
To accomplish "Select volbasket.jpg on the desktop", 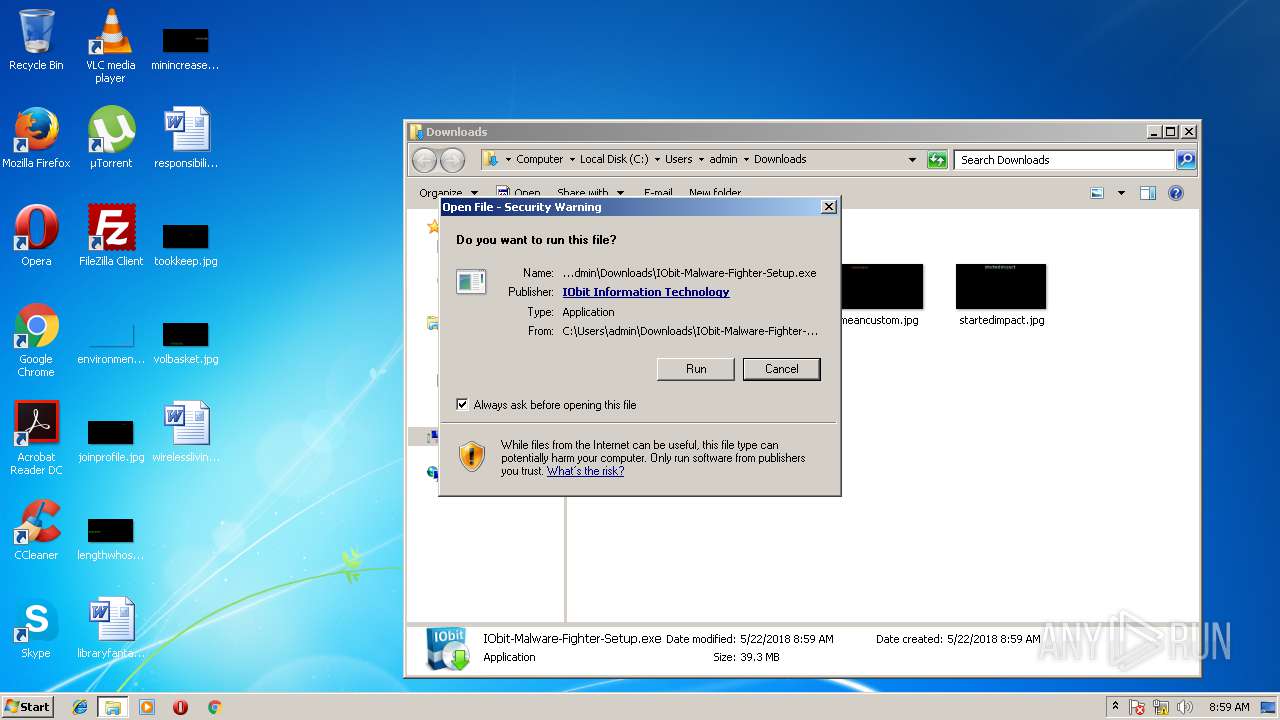I will (186, 343).
